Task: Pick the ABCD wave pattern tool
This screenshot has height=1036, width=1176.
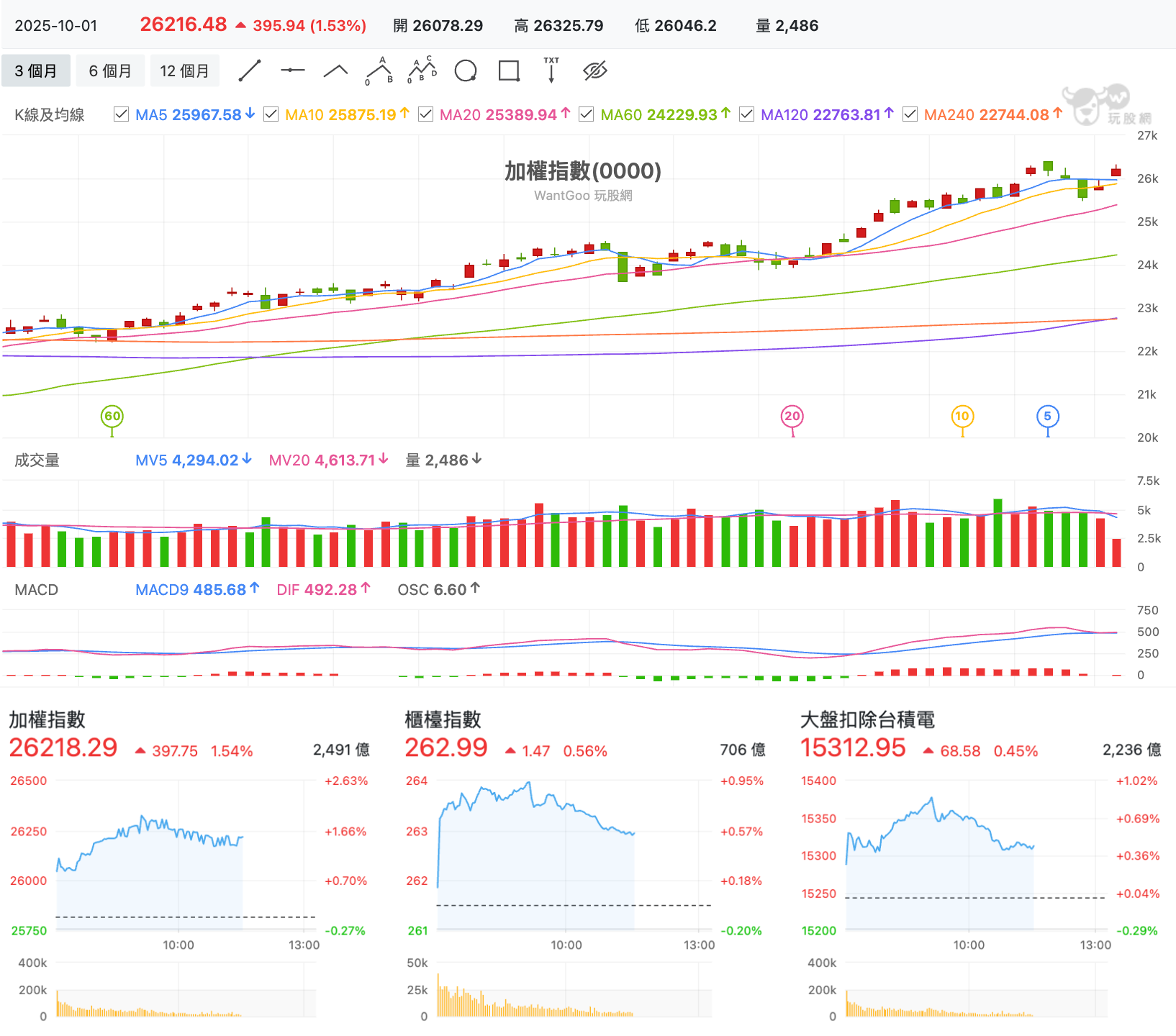Action: coord(422,71)
